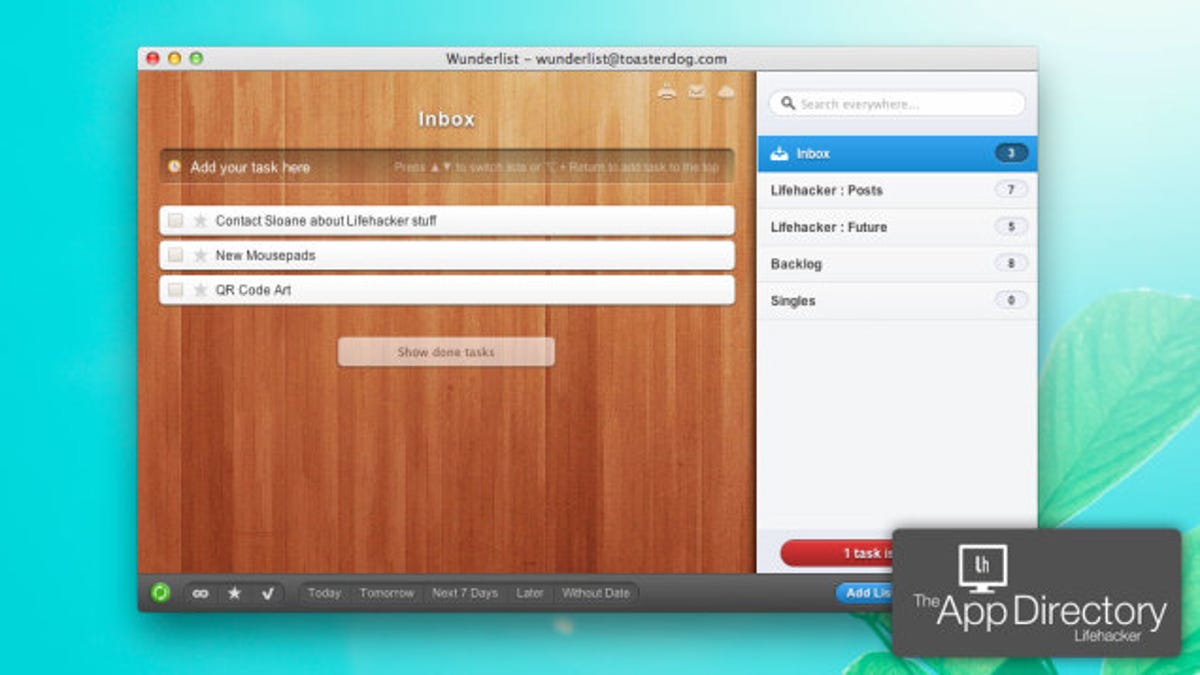Filter tasks Without Date

pos(596,593)
